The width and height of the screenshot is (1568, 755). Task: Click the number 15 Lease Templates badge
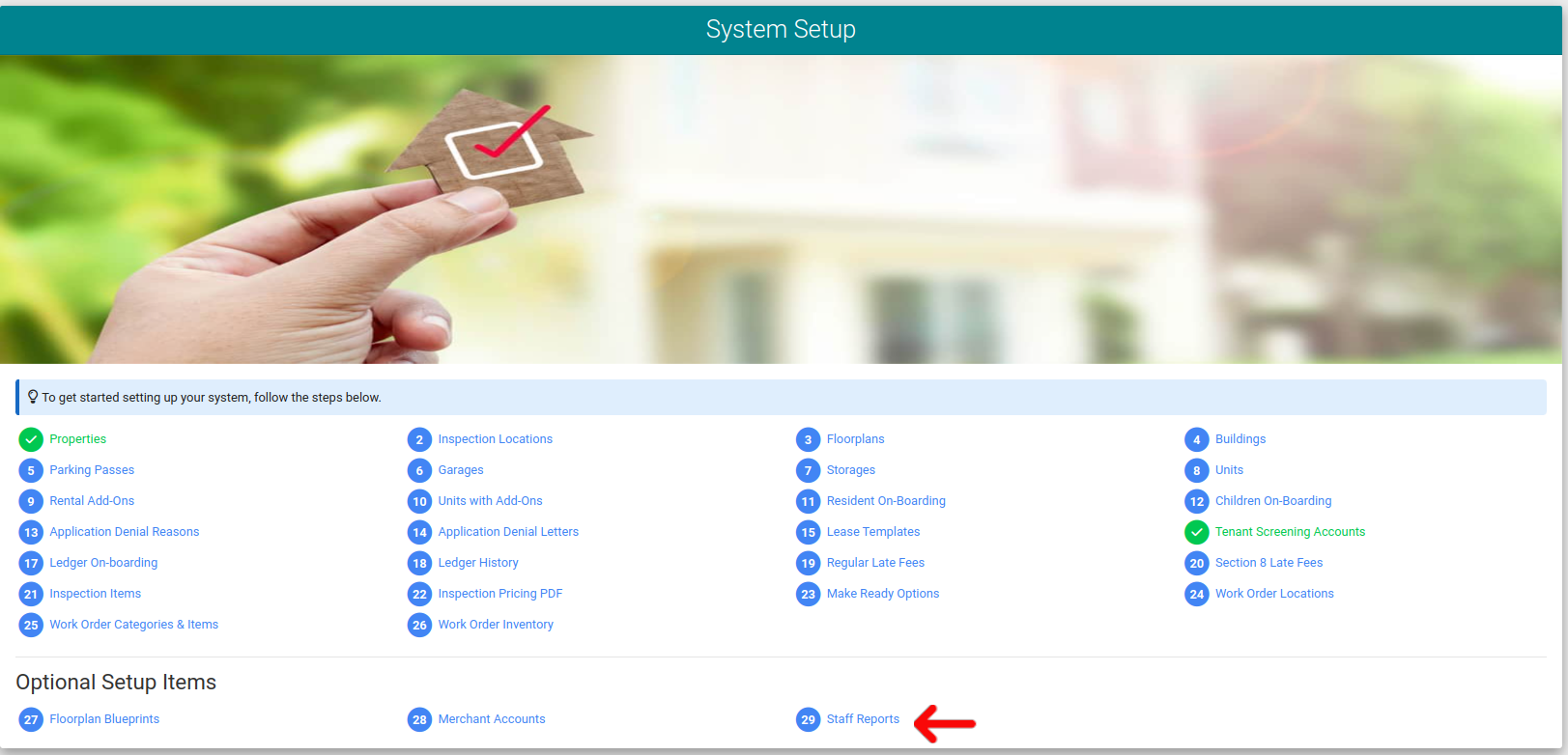coord(808,532)
